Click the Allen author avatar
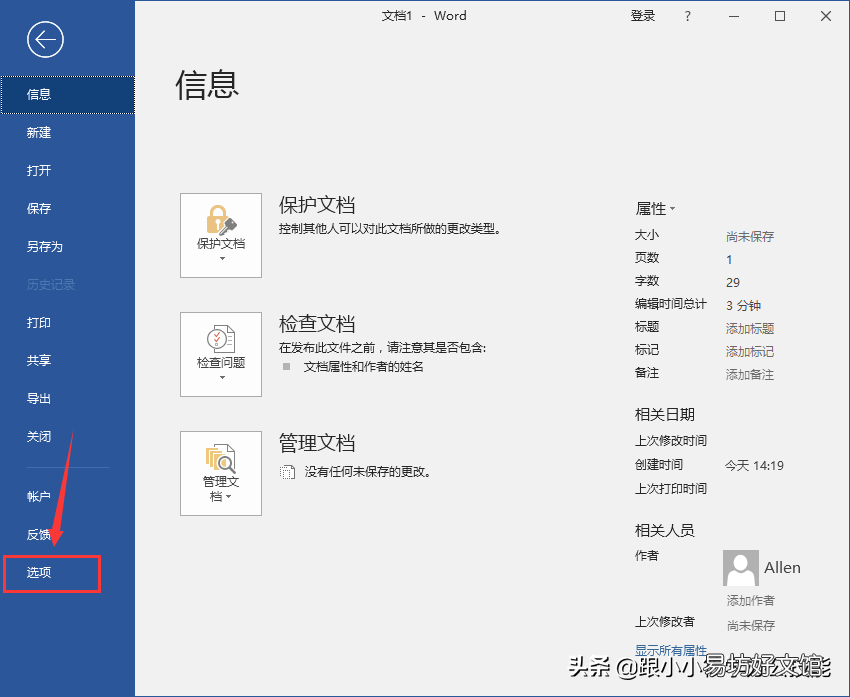The width and height of the screenshot is (850, 697). click(x=740, y=568)
